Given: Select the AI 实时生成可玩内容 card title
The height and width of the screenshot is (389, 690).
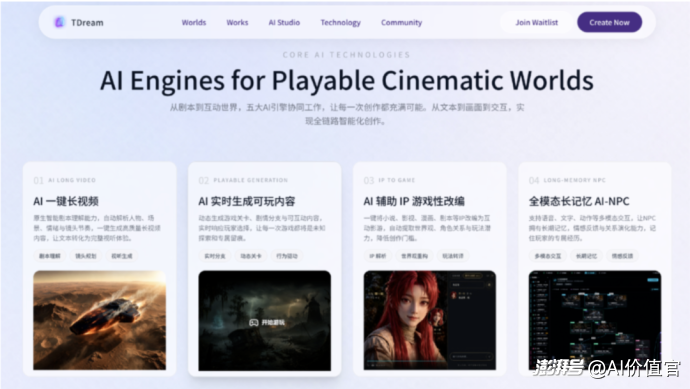Looking at the screenshot, I should pos(246,201).
